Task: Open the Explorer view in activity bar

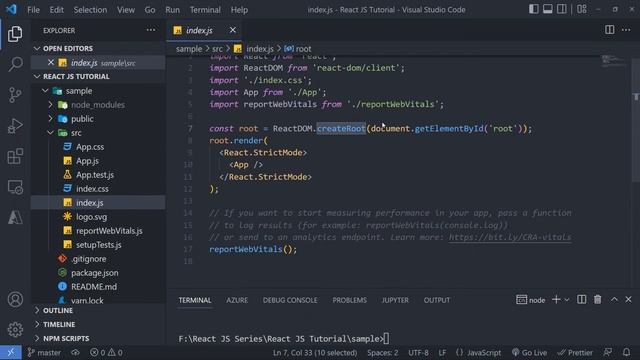Action: [x=15, y=33]
